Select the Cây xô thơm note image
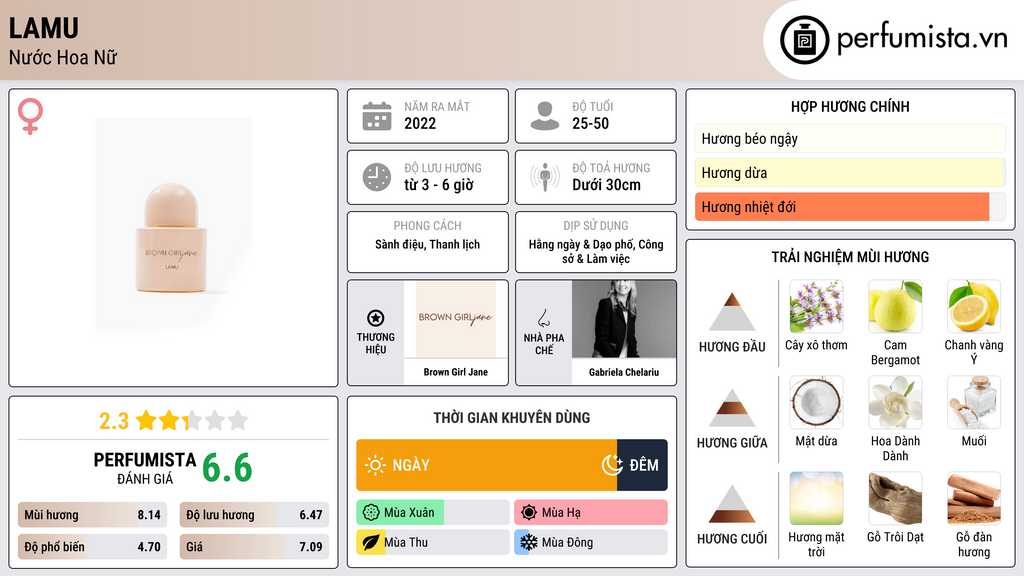Screen dimensions: 1024x576 click(x=816, y=306)
